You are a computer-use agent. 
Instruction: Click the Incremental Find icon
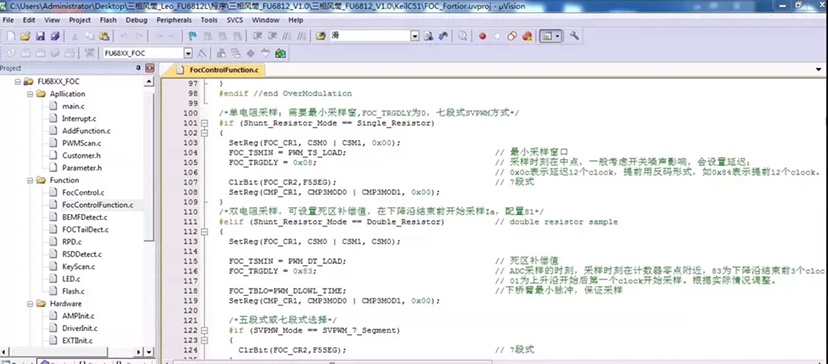coord(443,36)
